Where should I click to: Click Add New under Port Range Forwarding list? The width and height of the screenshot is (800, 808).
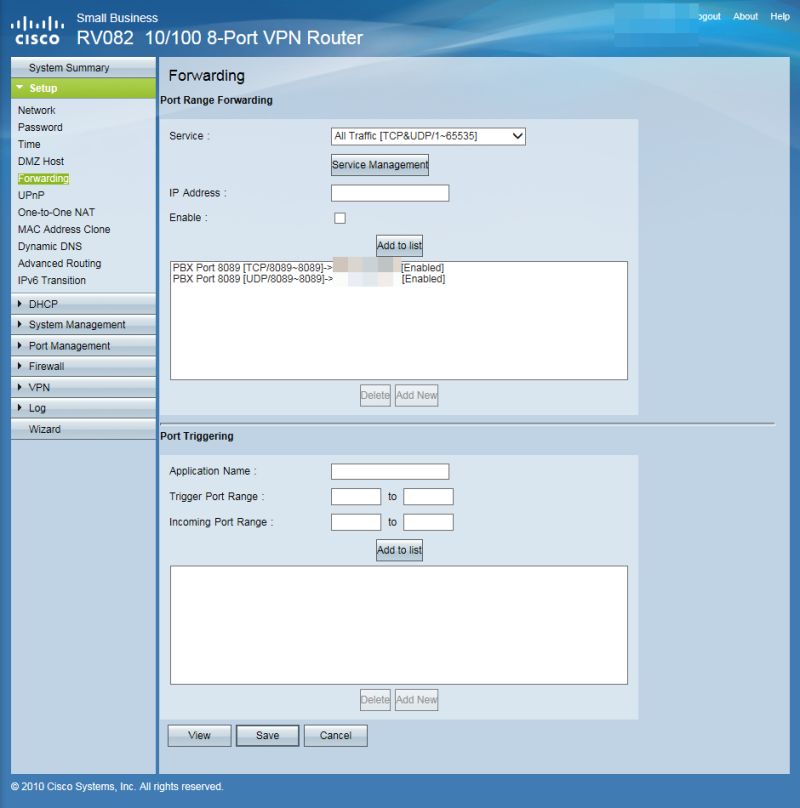coord(416,395)
